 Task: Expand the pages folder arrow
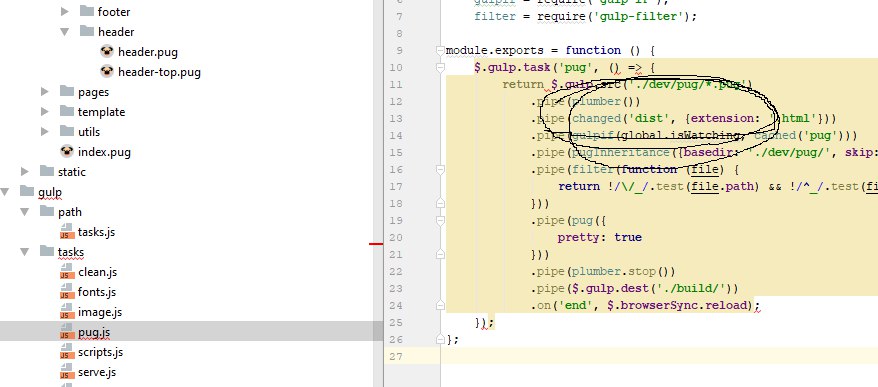[x=45, y=91]
